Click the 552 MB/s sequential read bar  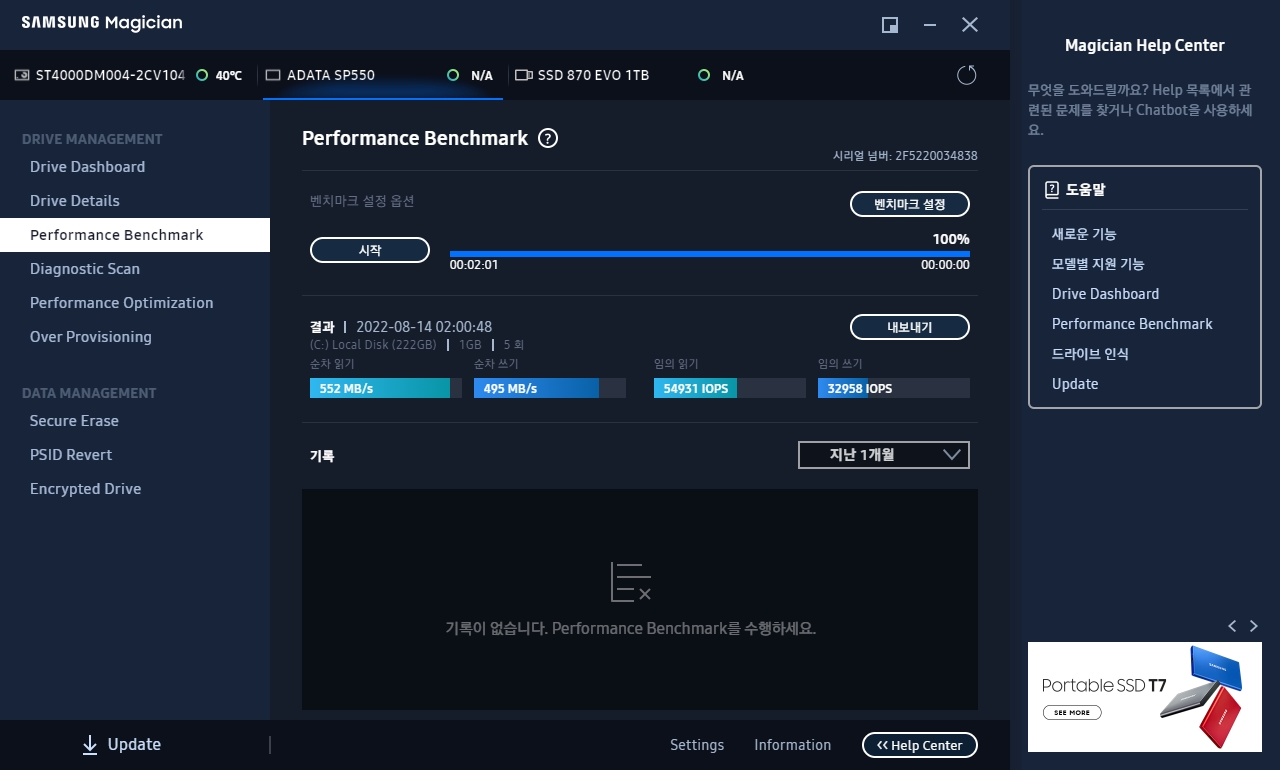tap(386, 388)
